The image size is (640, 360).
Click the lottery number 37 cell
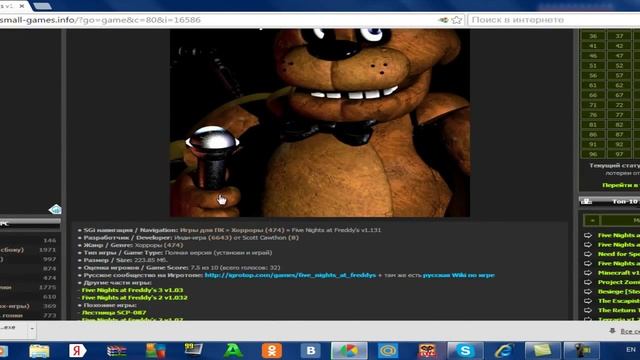[x=619, y=36]
